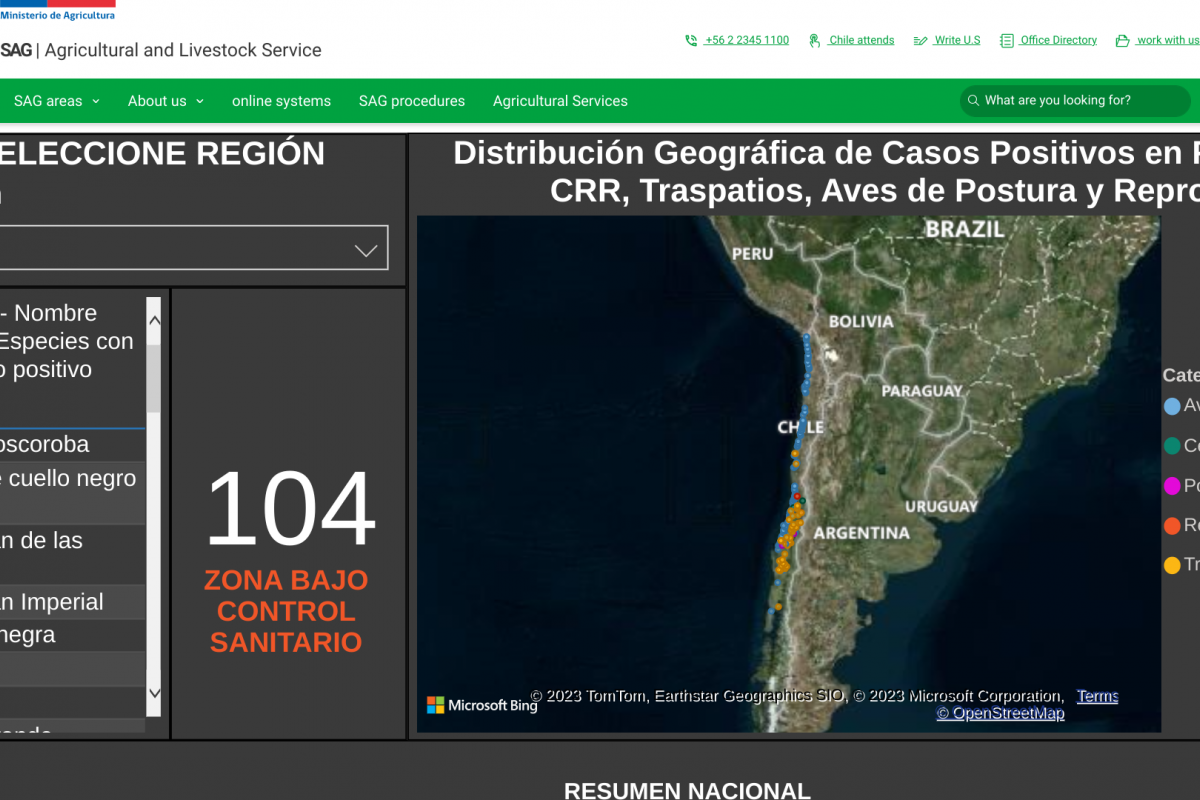Open the region selection dropdown chevron
Viewport: 1200px width, 800px height.
click(x=366, y=250)
